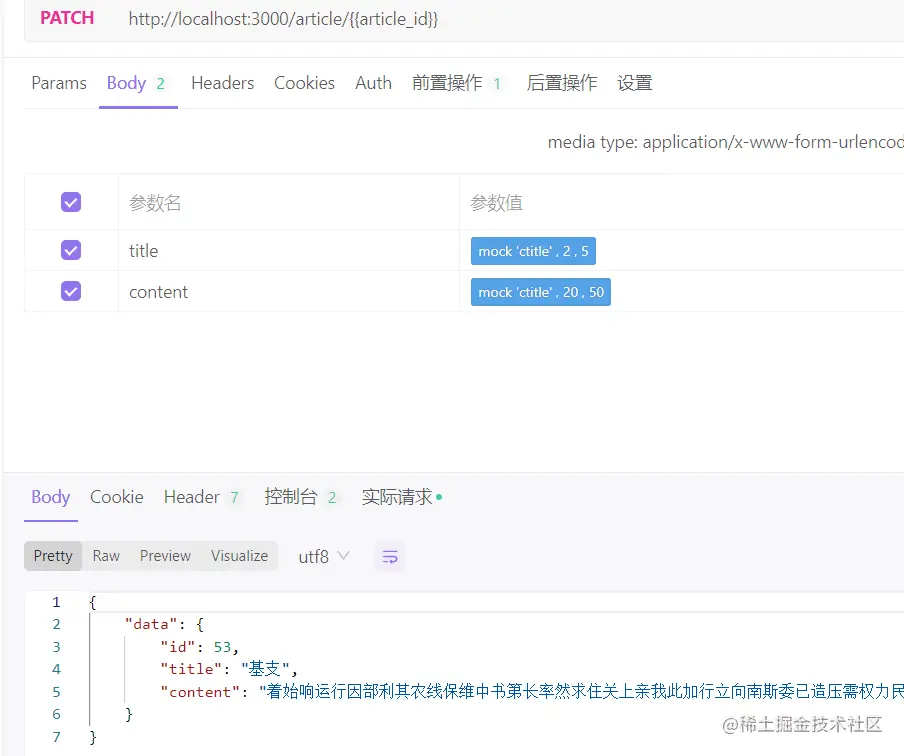Click the content parameter name cell
This screenshot has width=904, height=756.
pyautogui.click(x=289, y=292)
